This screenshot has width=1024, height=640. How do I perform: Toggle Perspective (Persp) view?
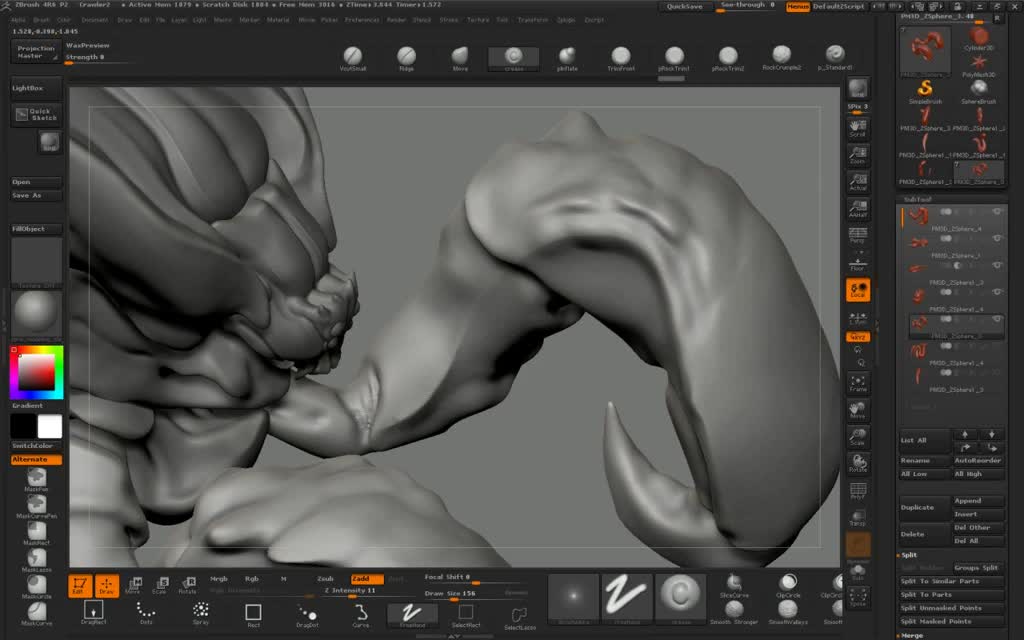pos(857,235)
